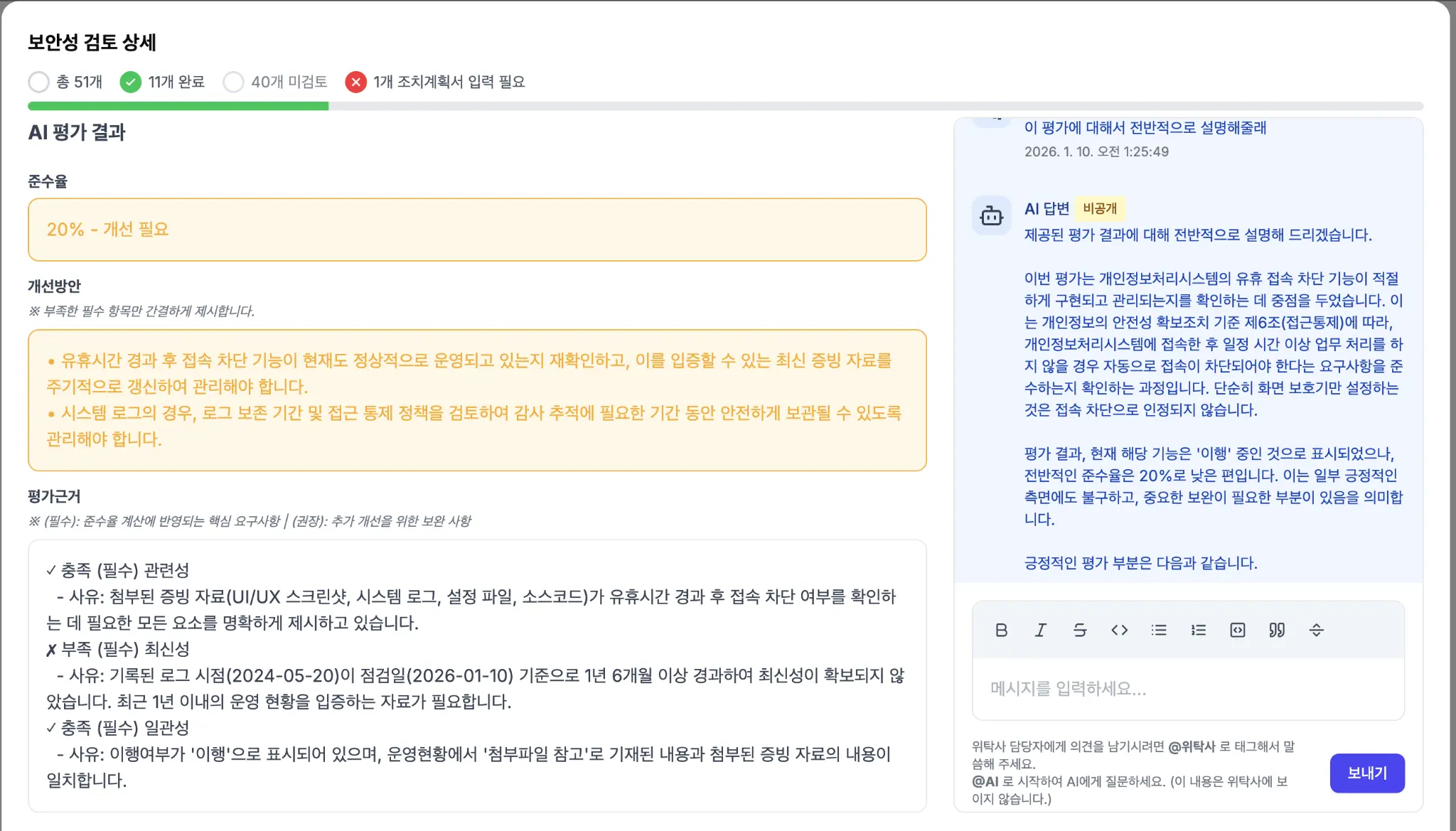Click the '평가근거' section label
Screen dimensions: 1456x831
(x=54, y=496)
